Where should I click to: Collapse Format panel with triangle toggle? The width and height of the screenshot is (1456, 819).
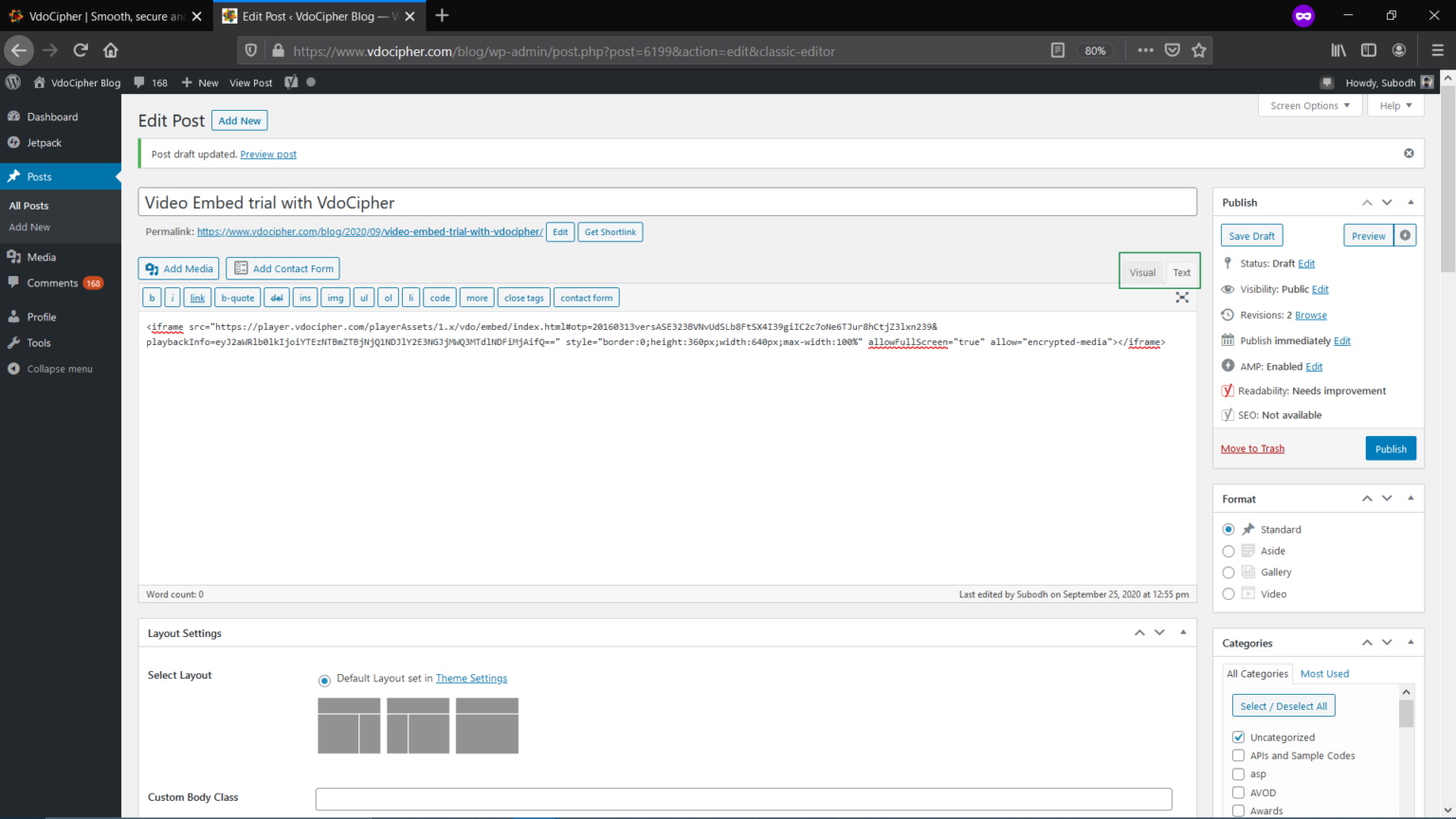1410,498
